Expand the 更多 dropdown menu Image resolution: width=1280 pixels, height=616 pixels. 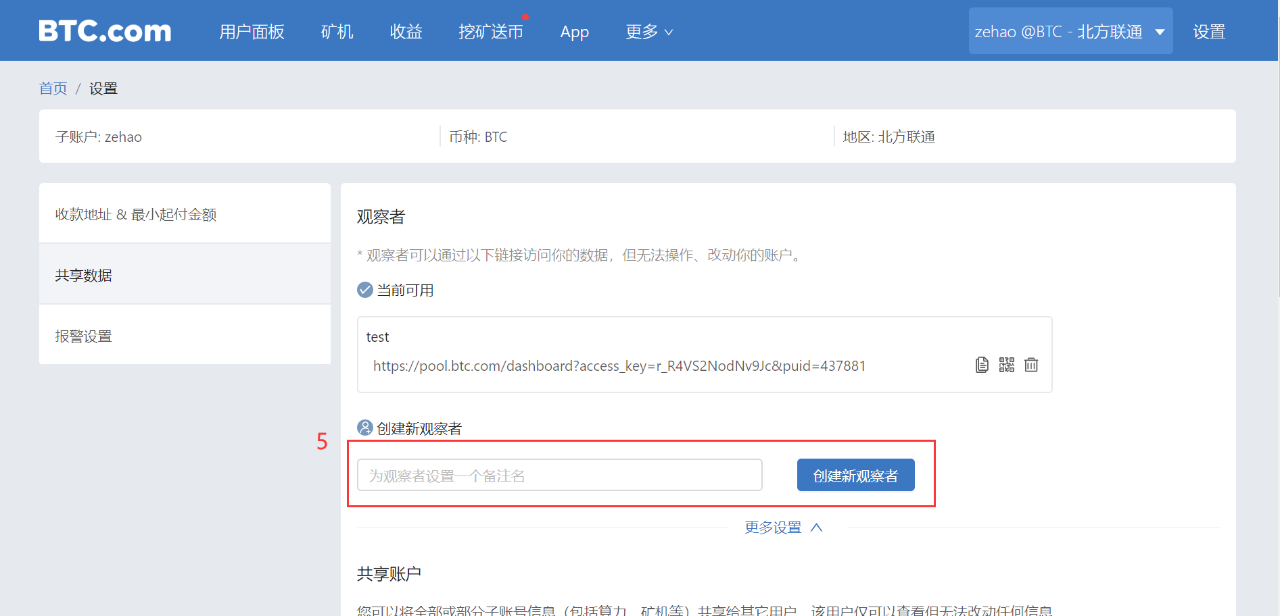coord(649,31)
